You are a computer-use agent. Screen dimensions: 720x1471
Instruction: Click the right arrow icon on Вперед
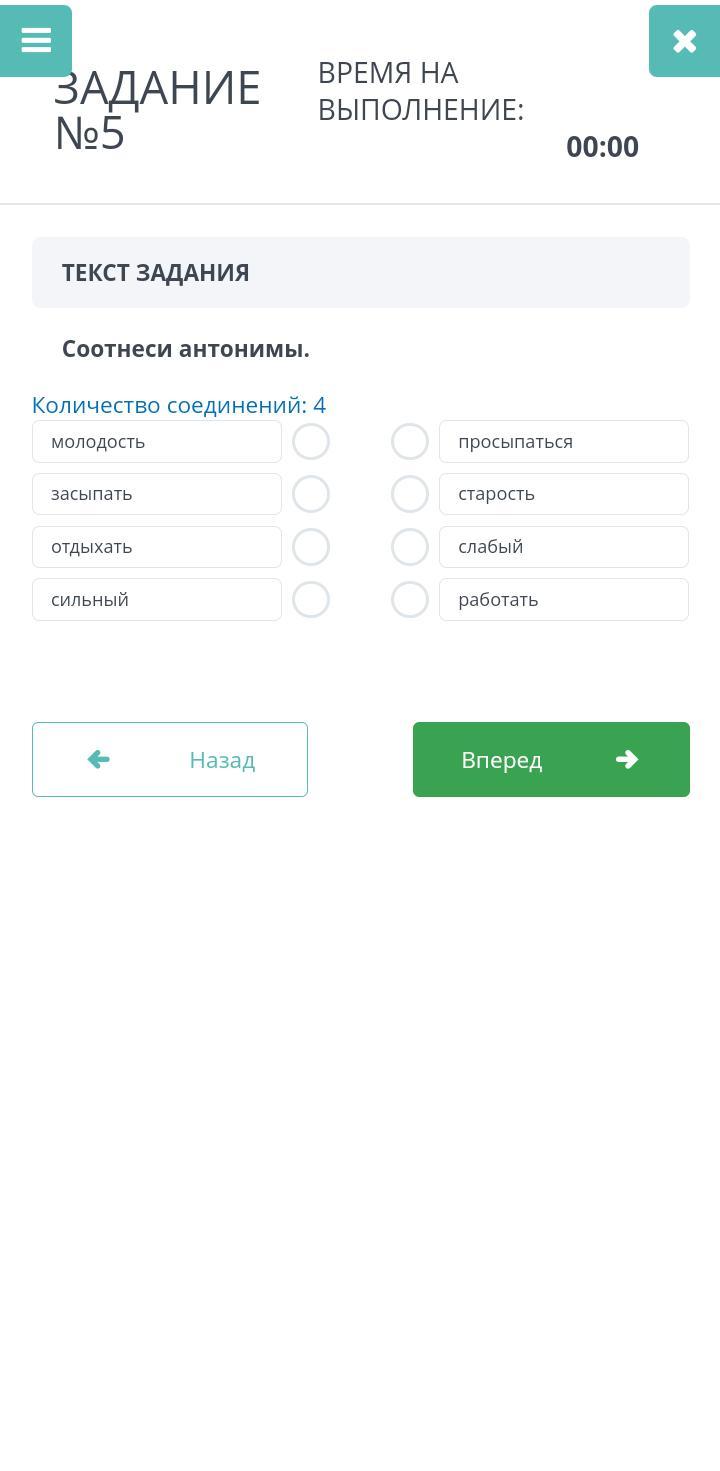point(627,760)
